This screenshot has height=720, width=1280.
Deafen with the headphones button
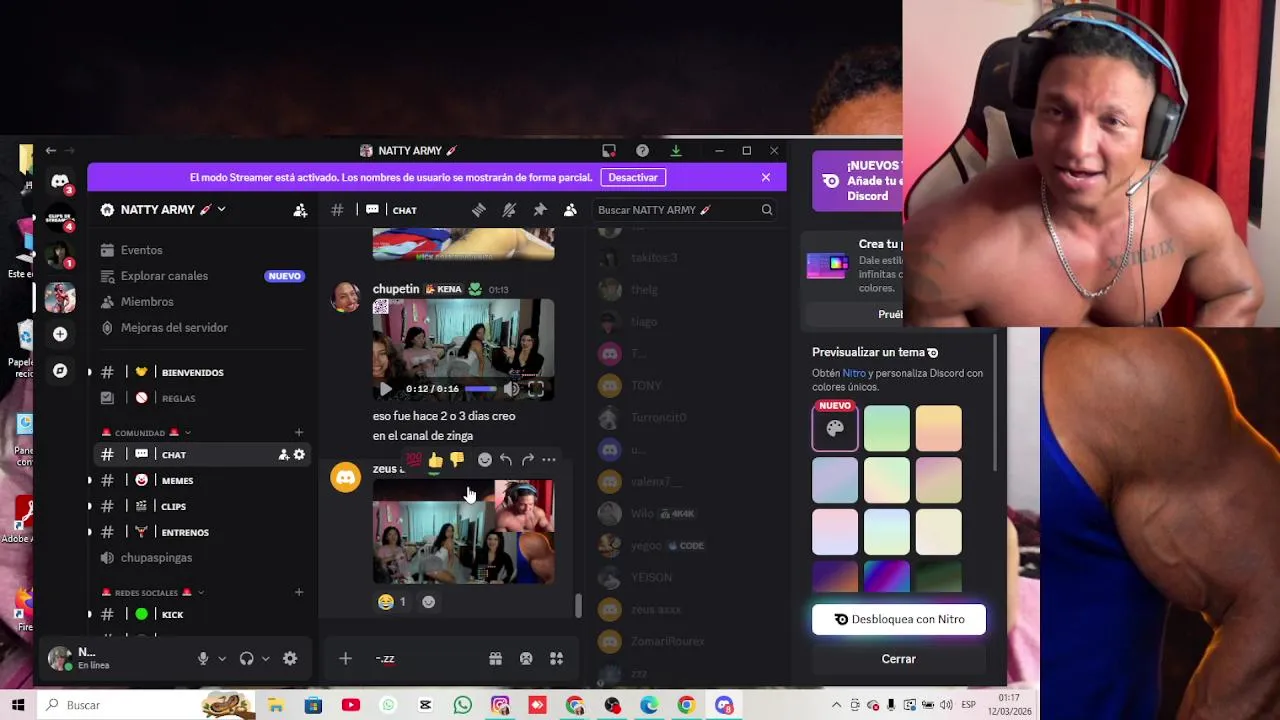(x=246, y=659)
